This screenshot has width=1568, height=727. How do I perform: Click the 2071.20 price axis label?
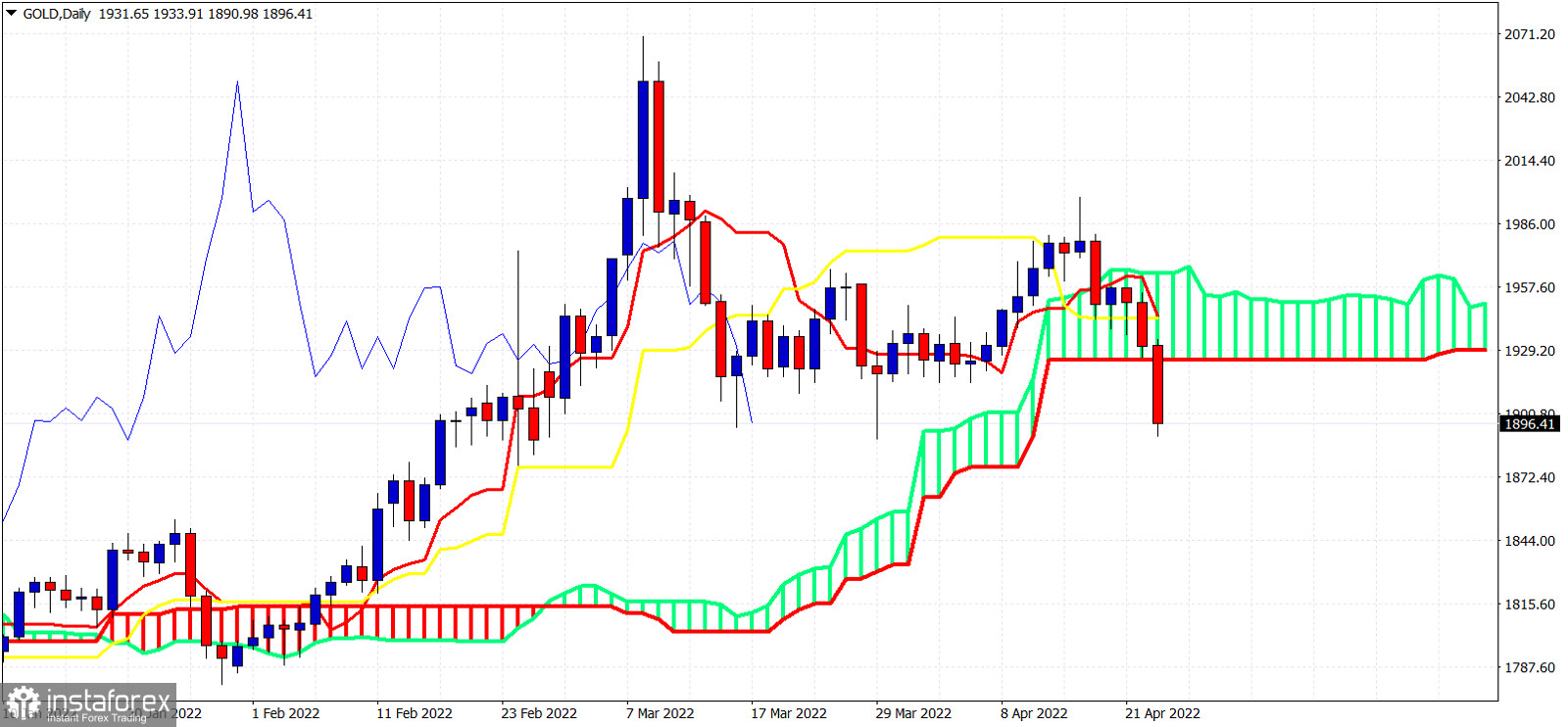(x=1530, y=34)
